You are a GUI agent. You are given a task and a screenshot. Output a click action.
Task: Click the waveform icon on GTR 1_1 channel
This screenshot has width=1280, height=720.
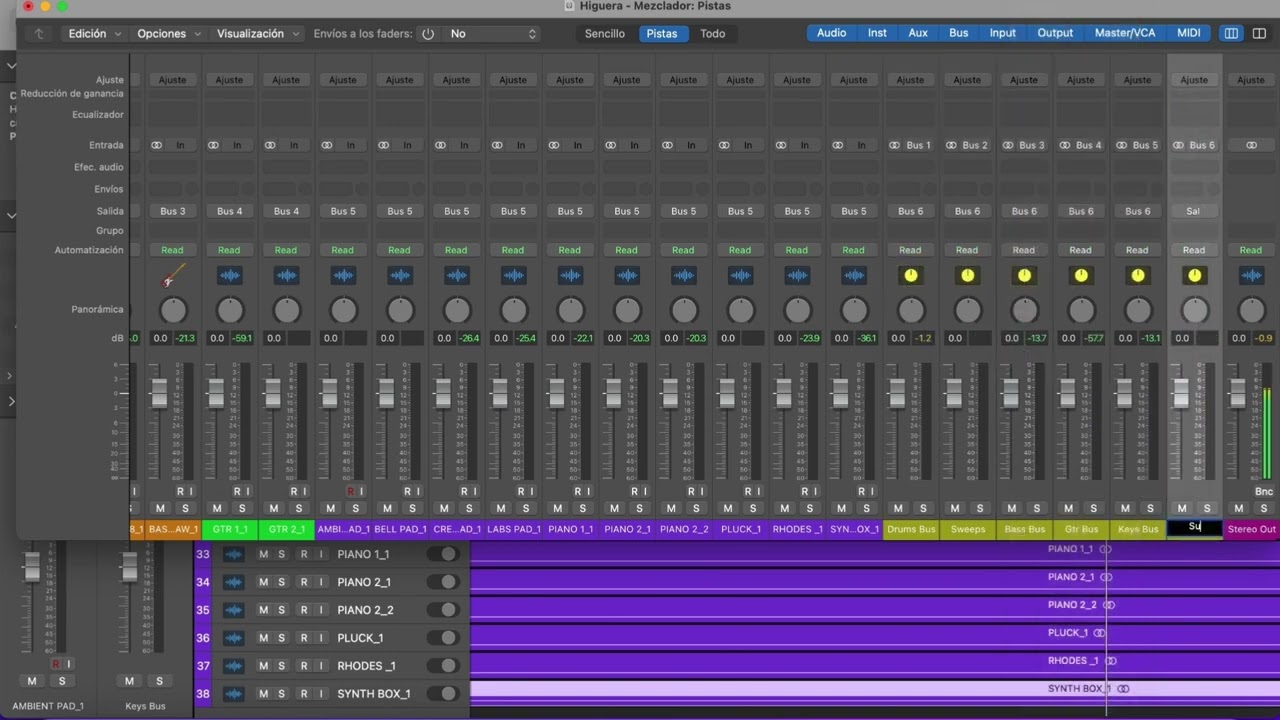click(230, 276)
